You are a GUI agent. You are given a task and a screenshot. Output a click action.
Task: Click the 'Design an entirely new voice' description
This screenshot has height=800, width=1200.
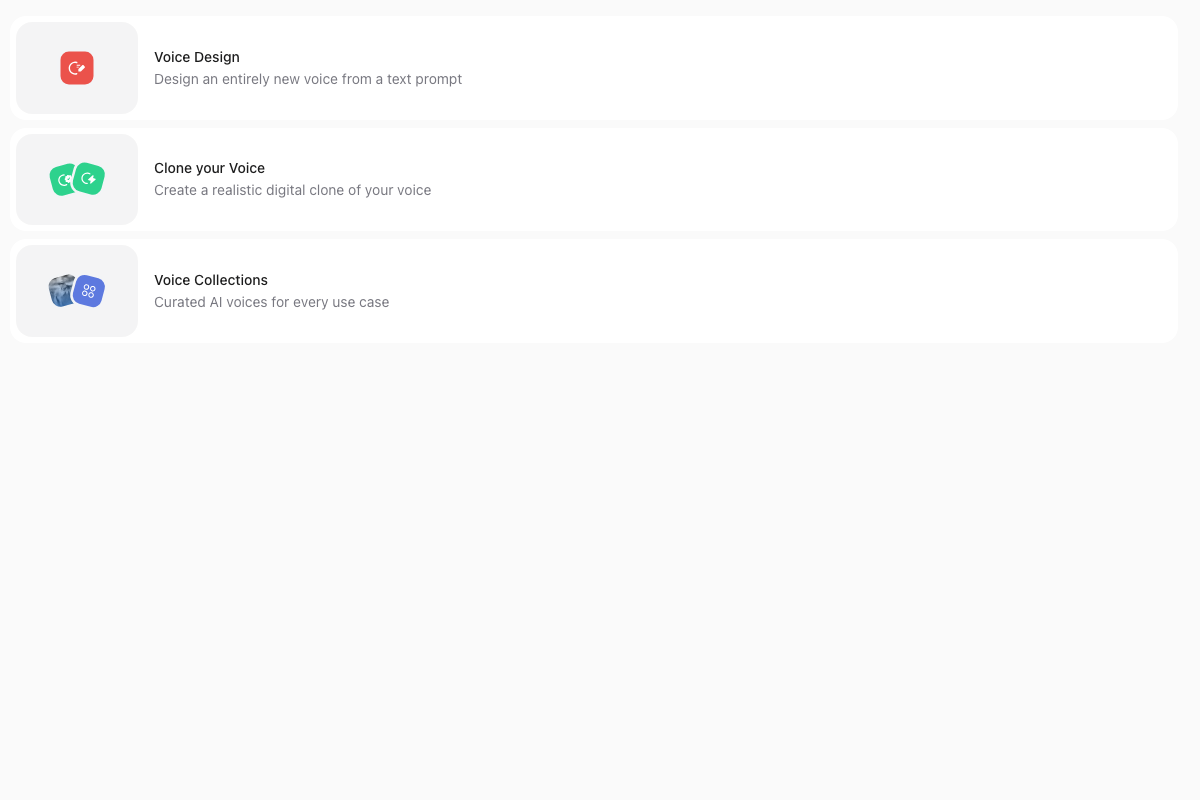[x=308, y=79]
